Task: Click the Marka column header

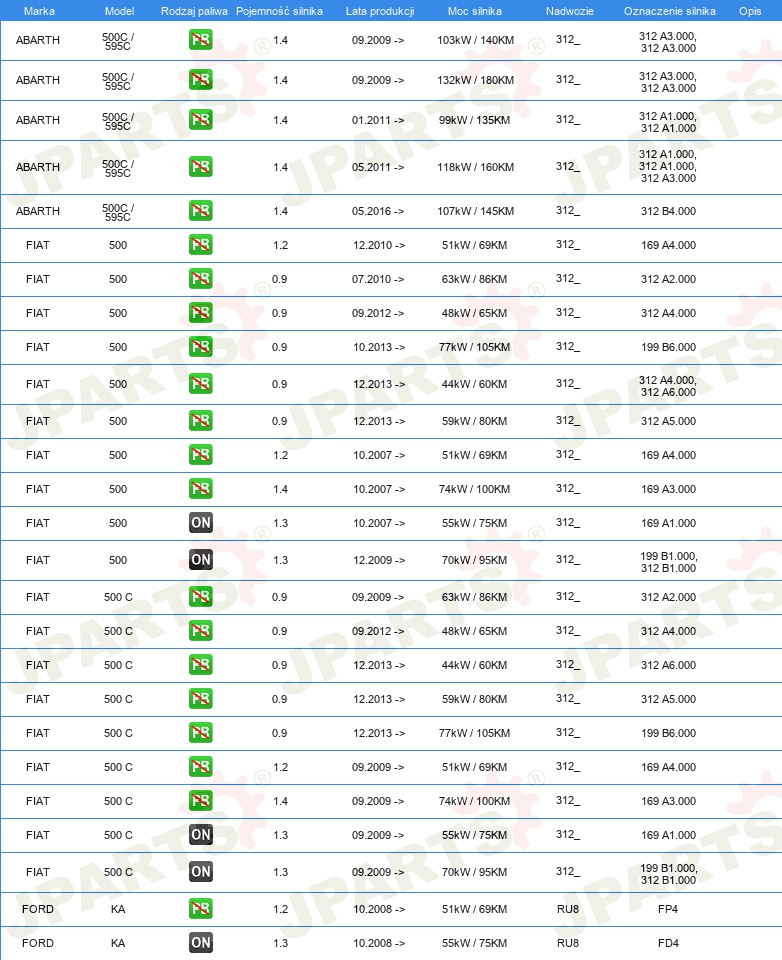Action: click(x=39, y=11)
